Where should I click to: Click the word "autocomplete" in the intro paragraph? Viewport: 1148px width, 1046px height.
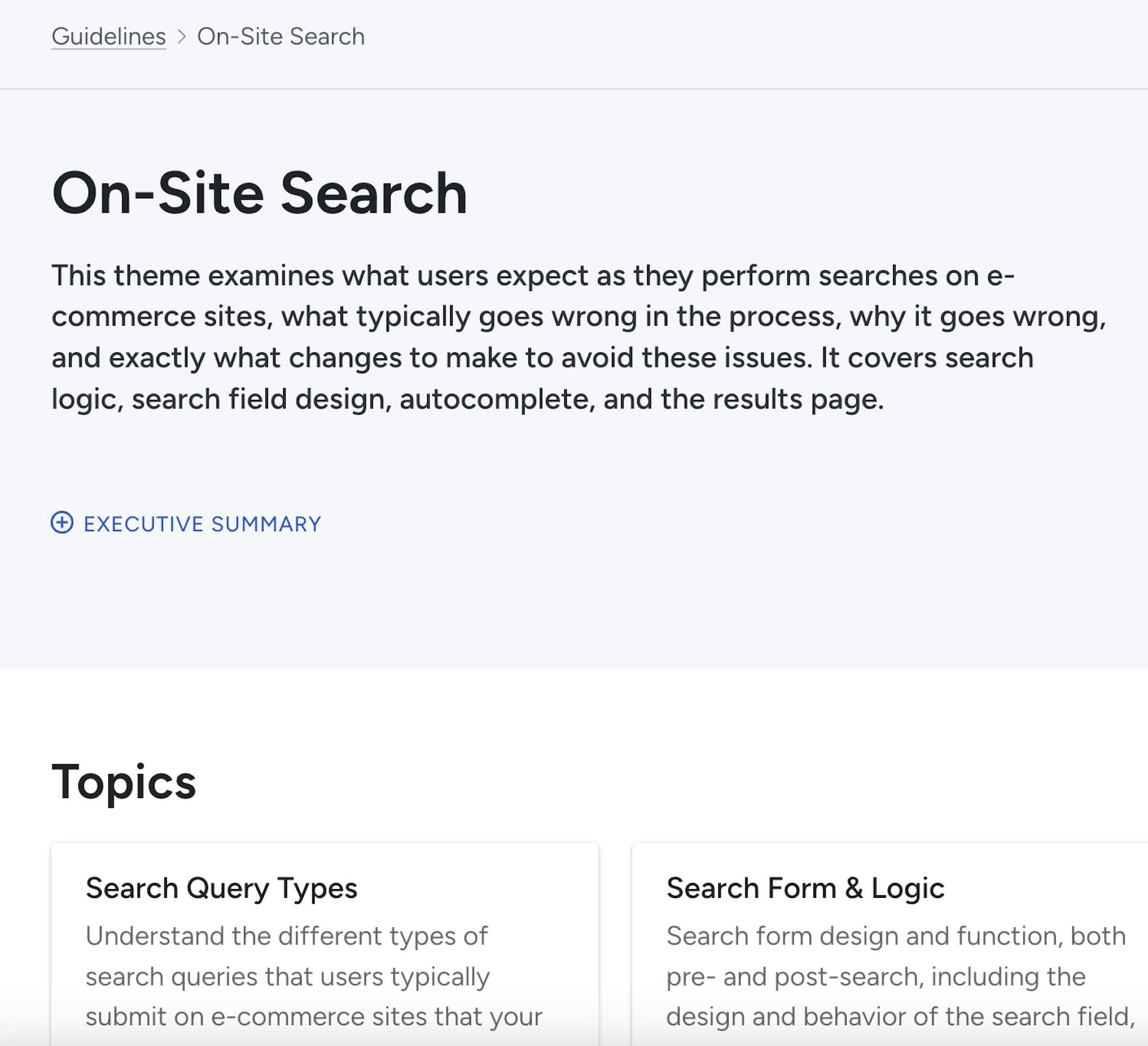click(x=494, y=399)
